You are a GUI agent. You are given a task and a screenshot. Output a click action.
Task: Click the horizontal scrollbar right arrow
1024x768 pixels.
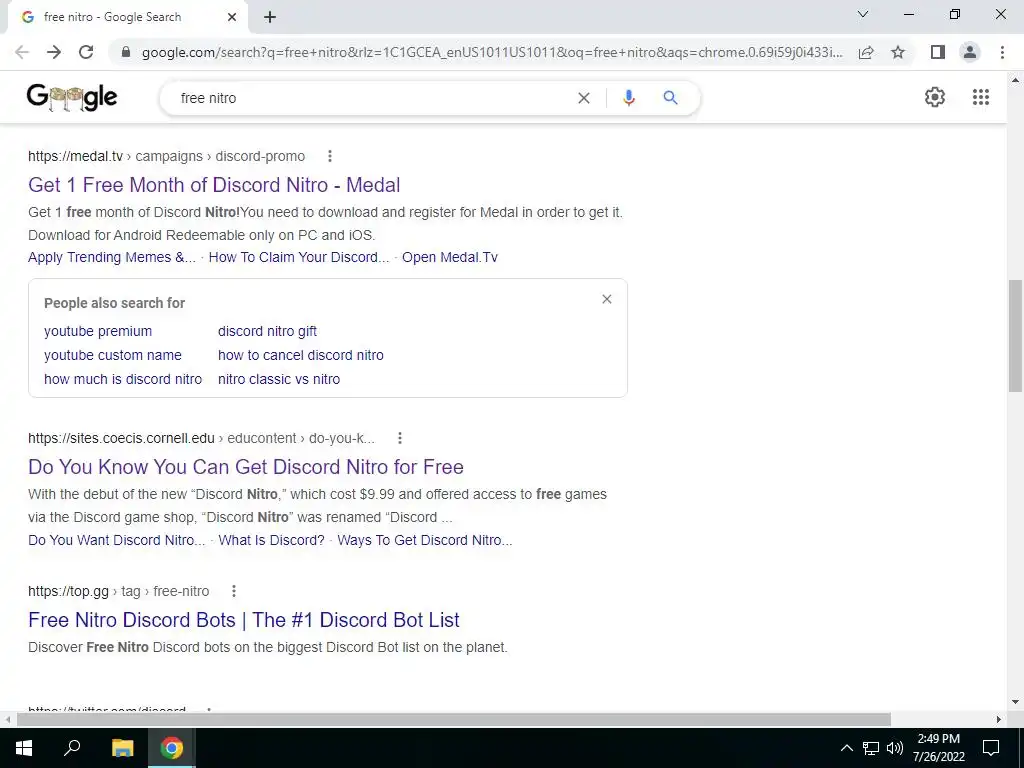(x=999, y=719)
